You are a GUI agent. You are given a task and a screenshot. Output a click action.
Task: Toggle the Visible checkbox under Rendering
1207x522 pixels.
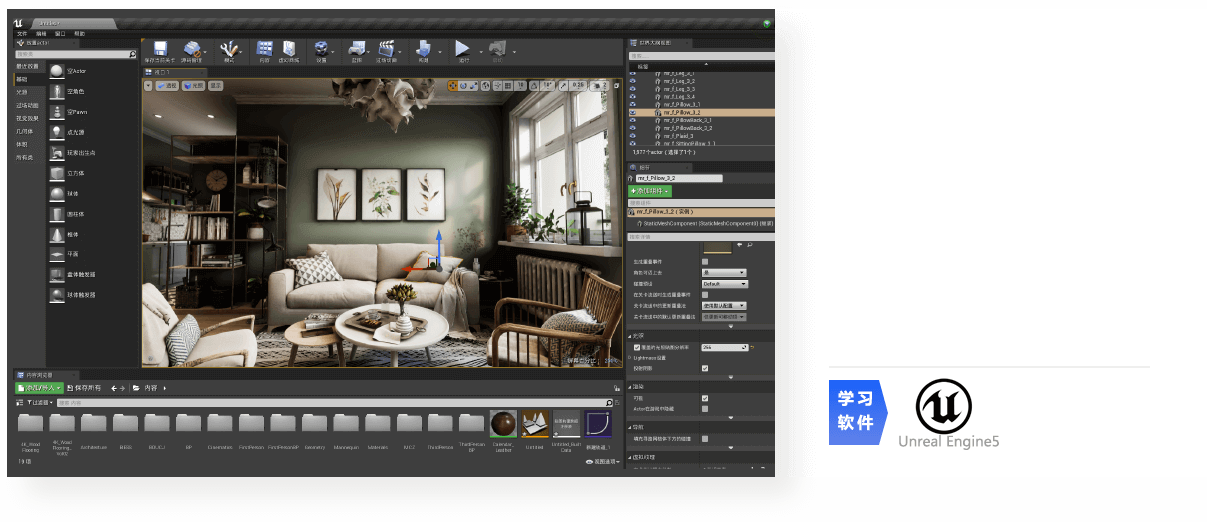point(706,398)
